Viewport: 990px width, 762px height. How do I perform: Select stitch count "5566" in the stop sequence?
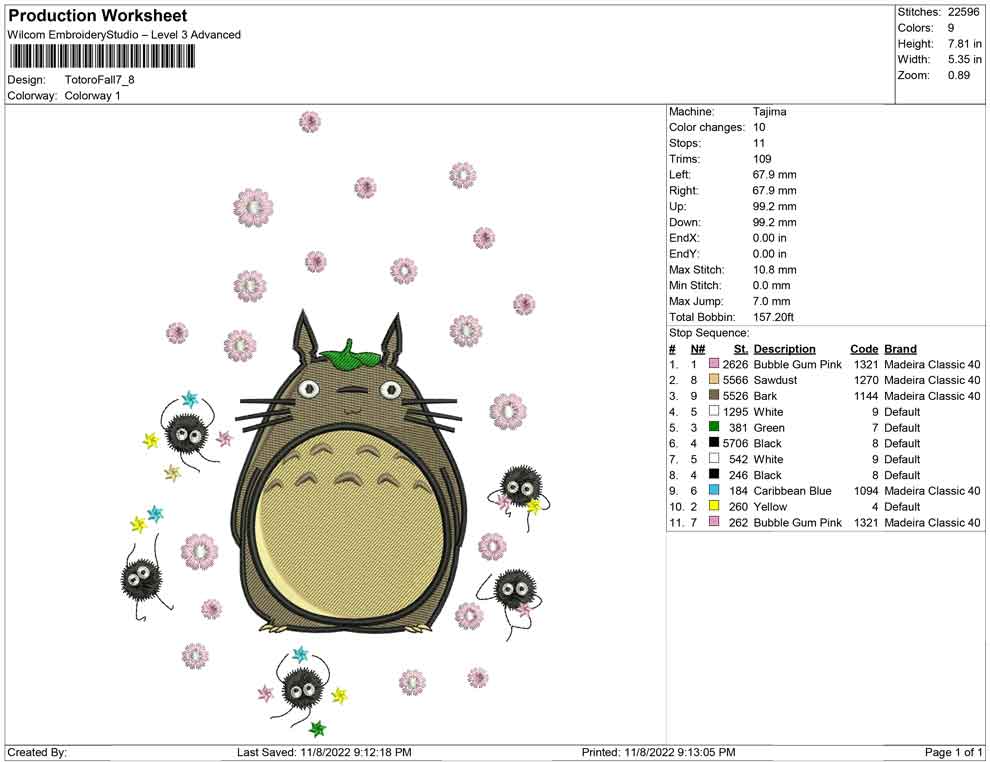pyautogui.click(x=736, y=380)
